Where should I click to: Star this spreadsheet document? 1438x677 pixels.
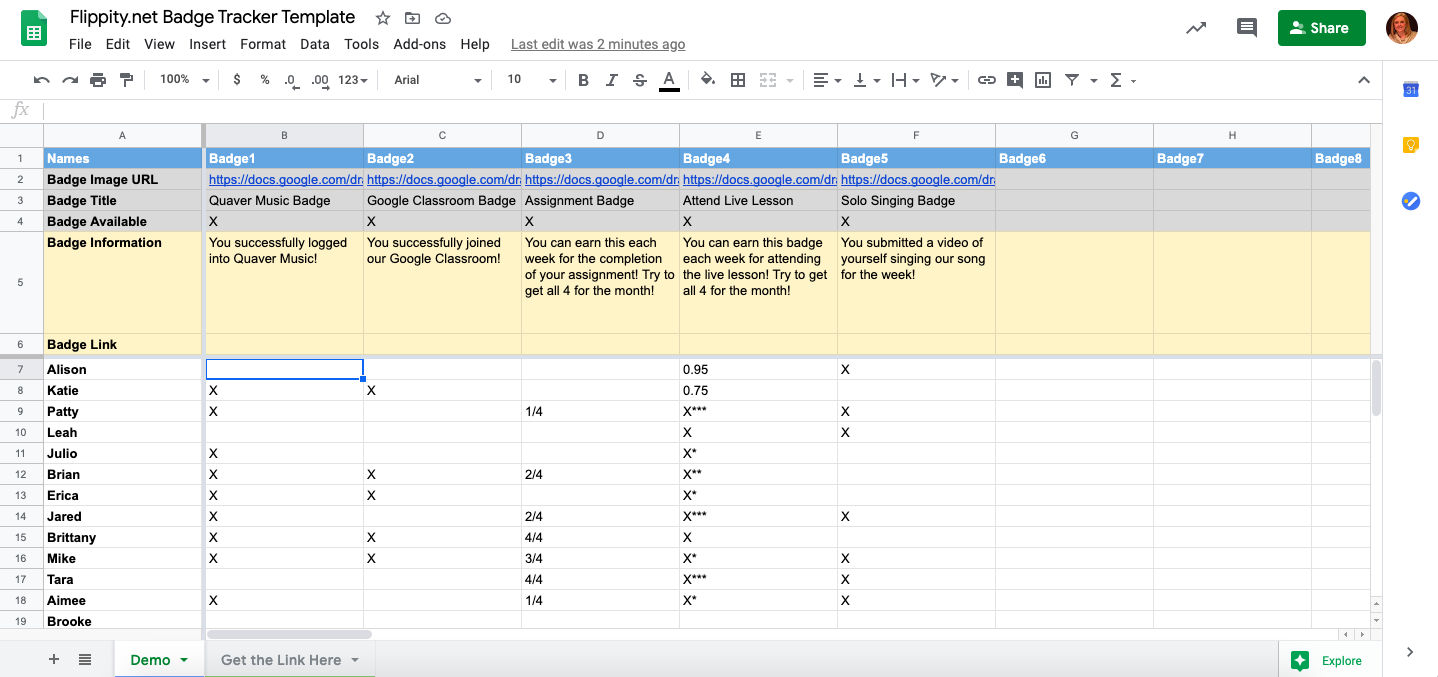[383, 18]
